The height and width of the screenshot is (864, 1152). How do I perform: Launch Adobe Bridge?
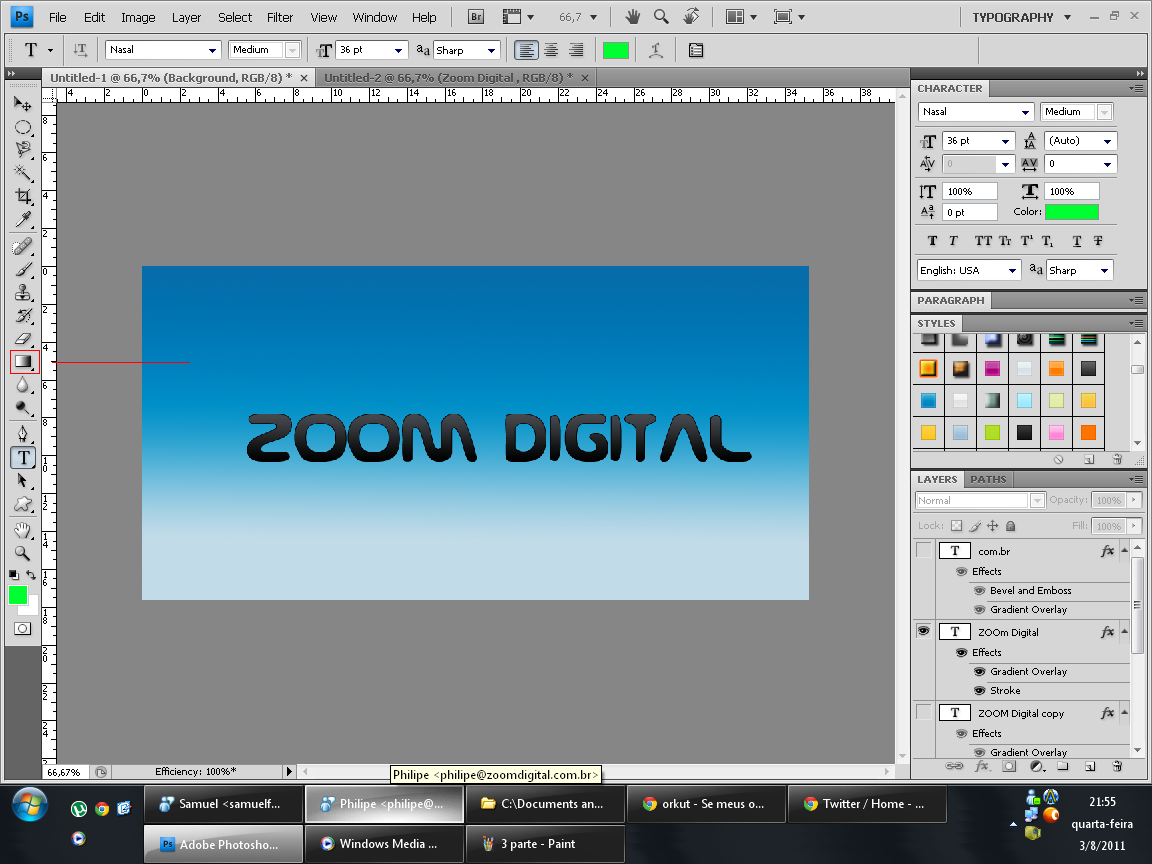pyautogui.click(x=476, y=17)
